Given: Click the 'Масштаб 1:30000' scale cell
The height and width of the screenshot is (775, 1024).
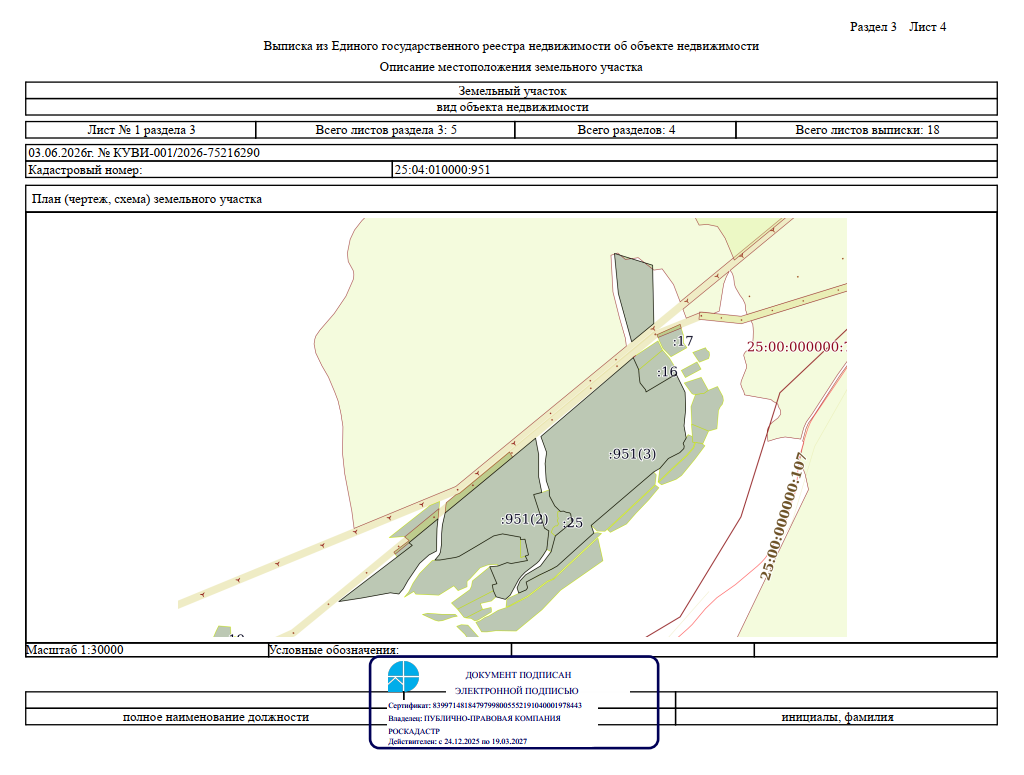Looking at the screenshot, I should (147, 650).
